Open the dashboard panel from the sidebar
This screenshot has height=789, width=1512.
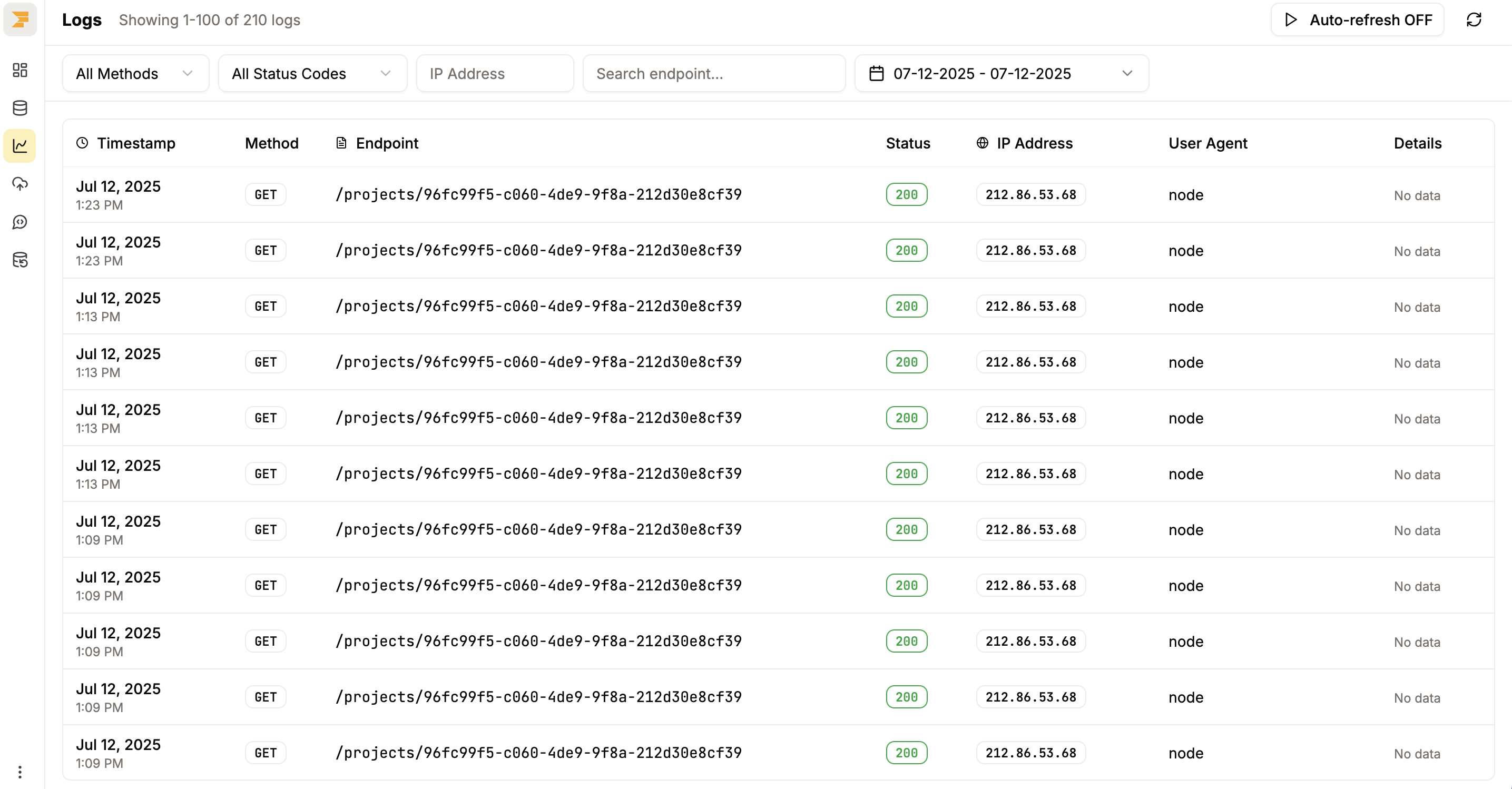click(x=19, y=70)
